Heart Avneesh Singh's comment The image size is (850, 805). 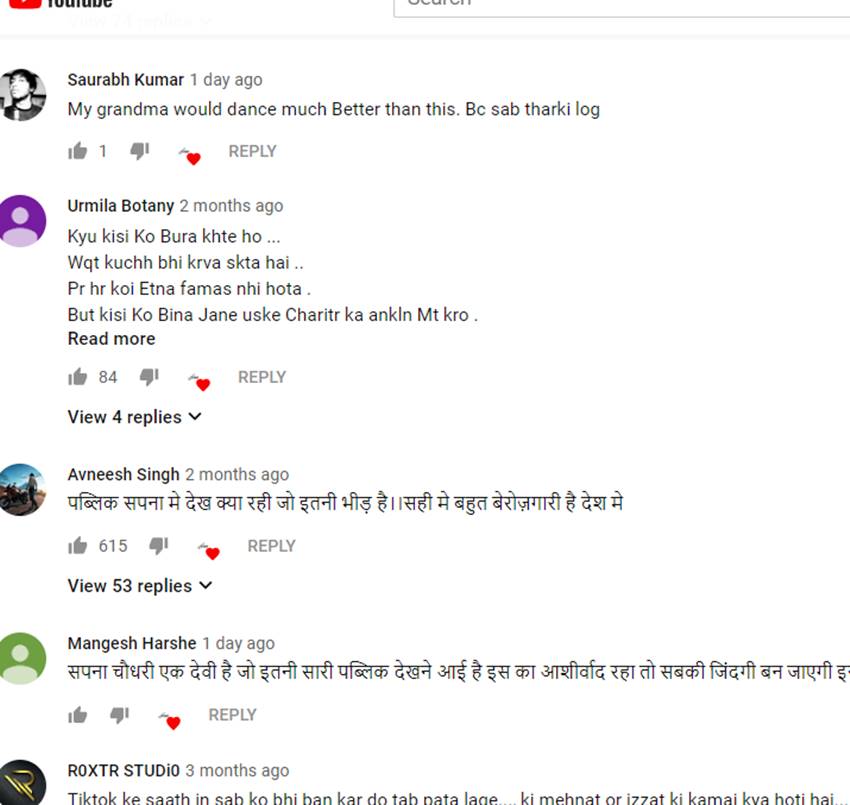click(x=209, y=551)
